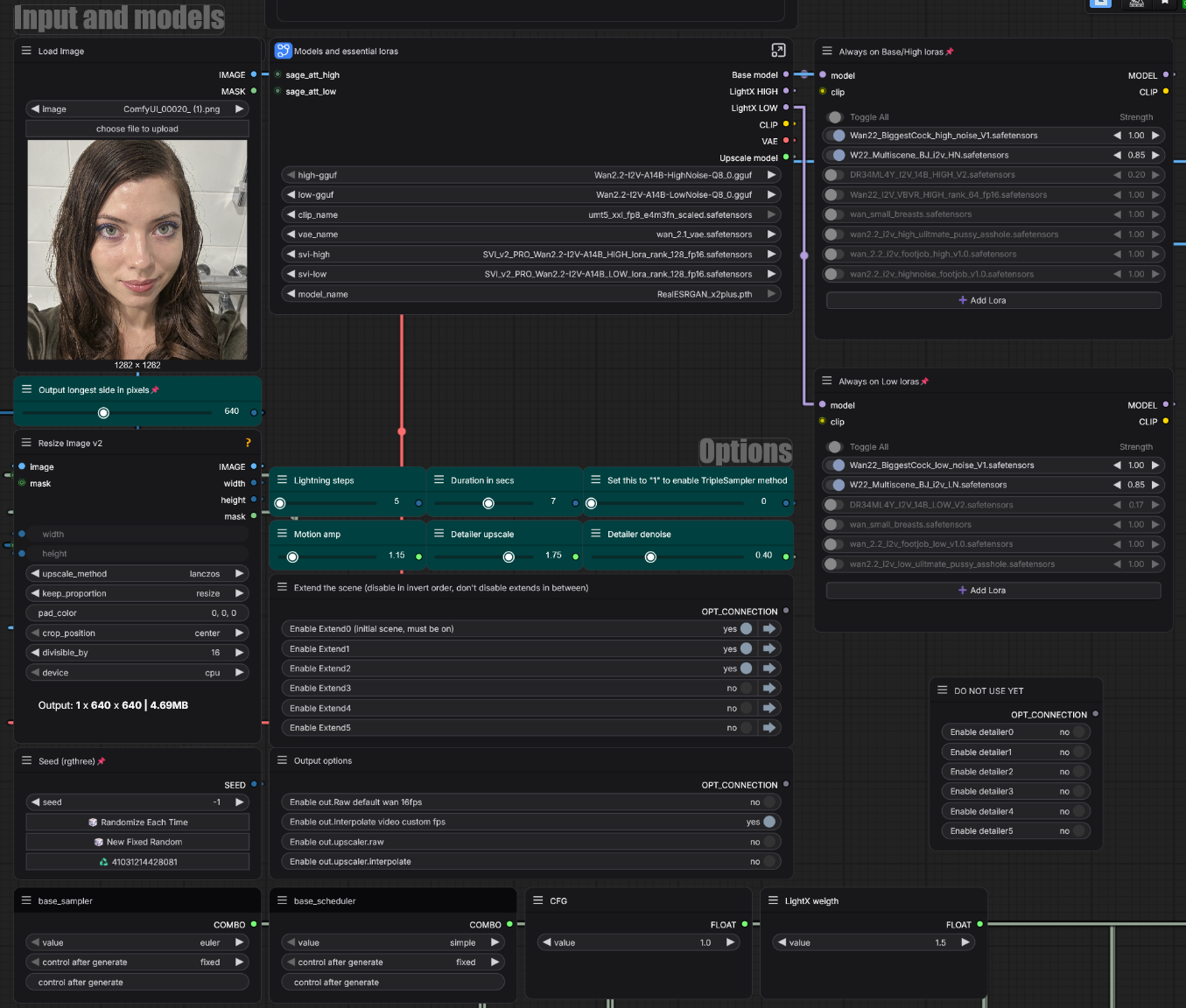Click the recycle icon beside last seed value
Image resolution: width=1186 pixels, height=1008 pixels.
(x=103, y=862)
